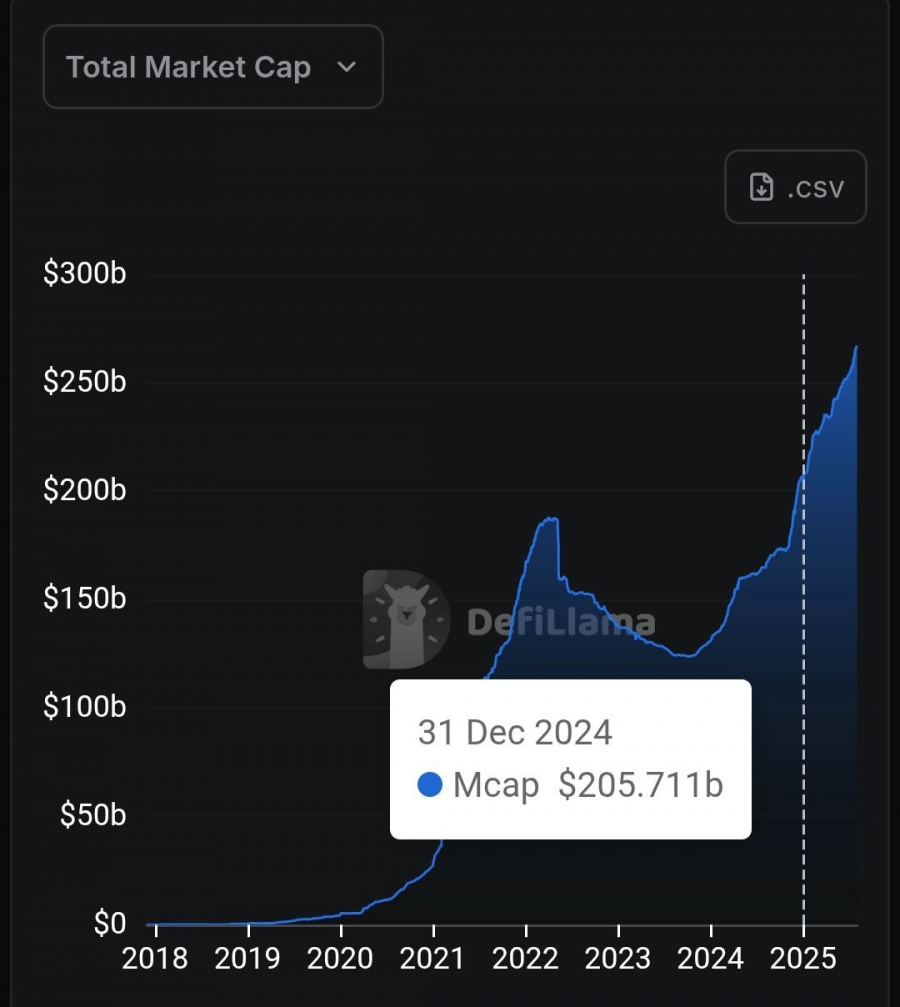Click the DefiLlama llama logo watermark
This screenshot has width=900, height=1007.
point(406,619)
